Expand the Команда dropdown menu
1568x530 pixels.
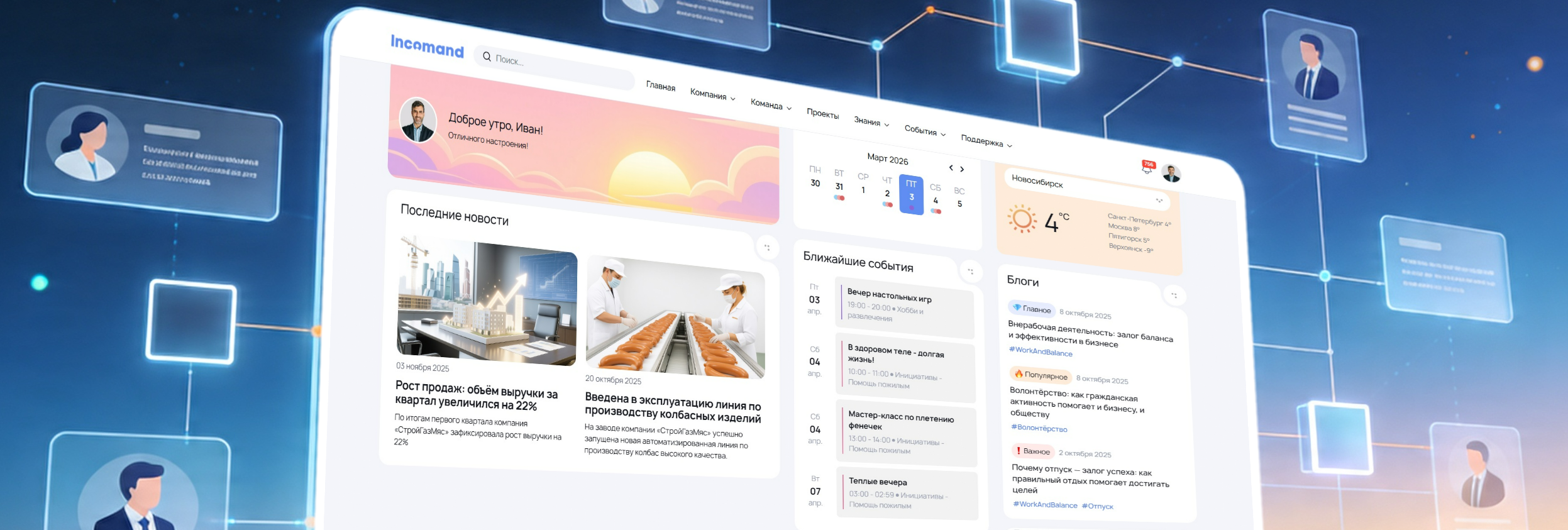point(771,104)
